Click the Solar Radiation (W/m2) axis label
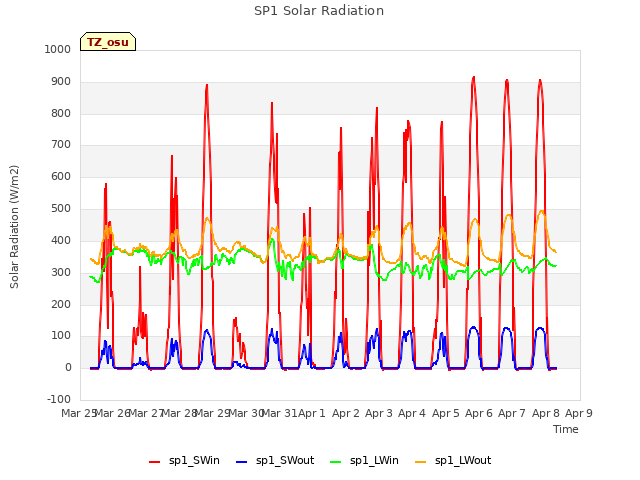Viewport: 640px width, 480px height. point(14,227)
